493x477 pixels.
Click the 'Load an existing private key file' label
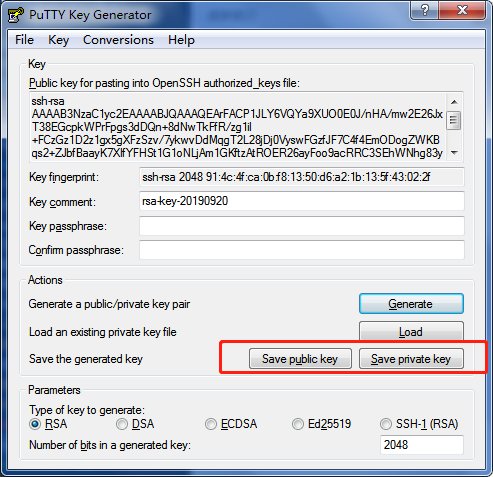point(103,332)
